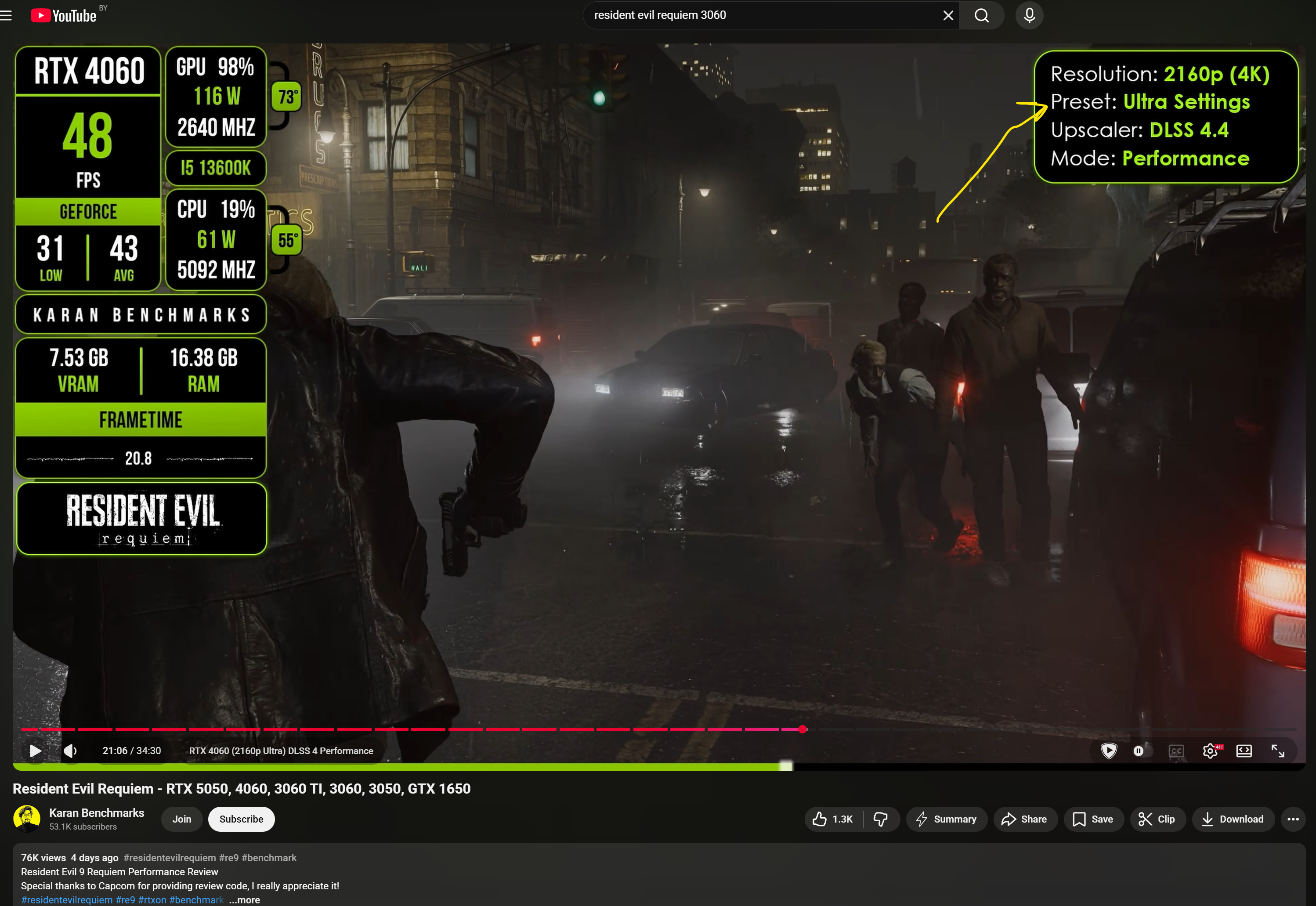The image size is (1316, 906).
Task: Click the search magnifier button
Action: (982, 15)
